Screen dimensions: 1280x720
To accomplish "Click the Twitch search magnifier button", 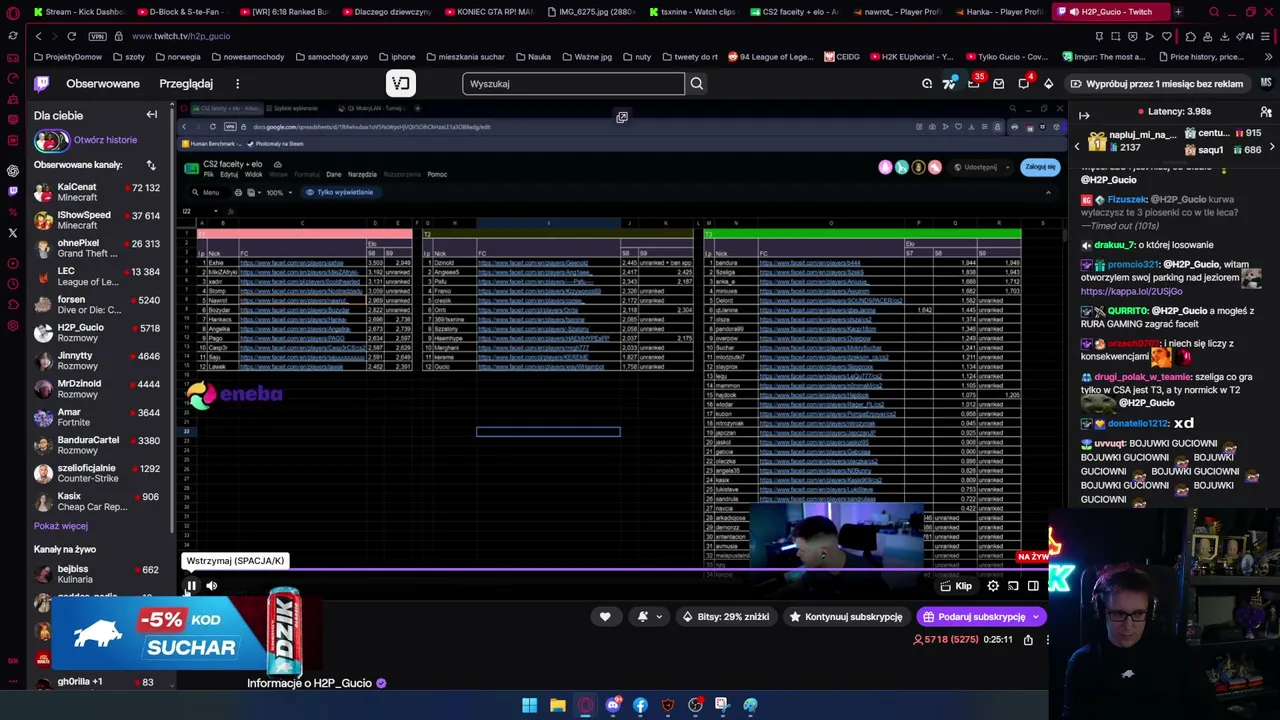I will pos(697,84).
